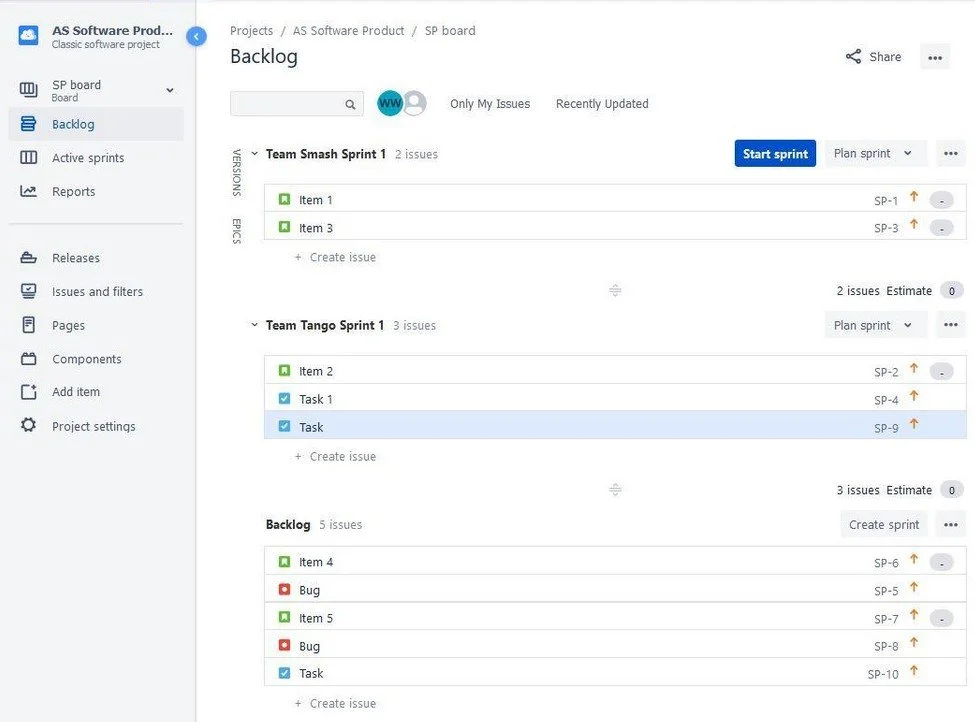Collapse the sidebar with the blue arrow button
Viewport: 975px width, 722px height.
tap(196, 37)
